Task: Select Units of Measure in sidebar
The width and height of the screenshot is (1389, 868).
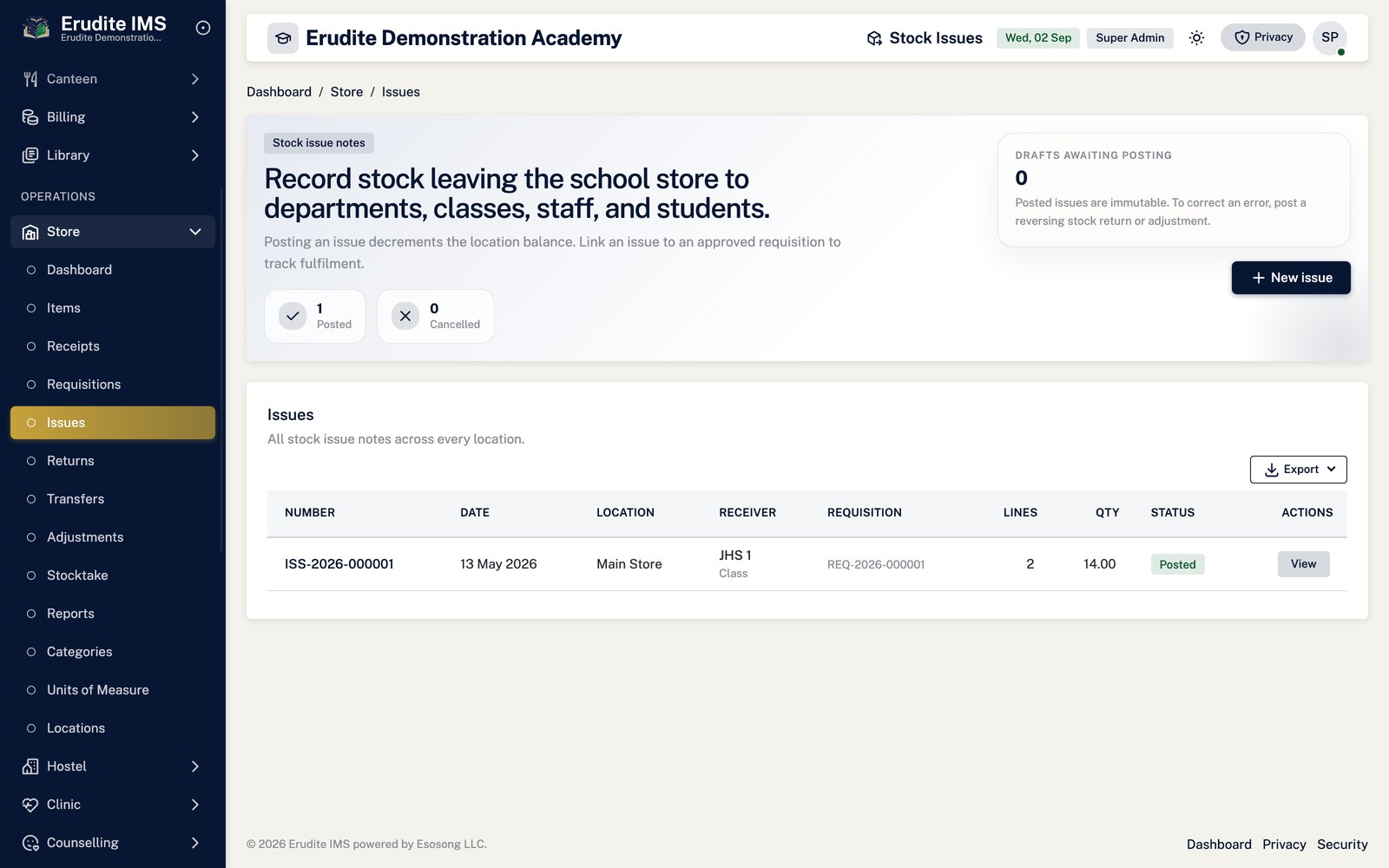Action: tap(113, 690)
